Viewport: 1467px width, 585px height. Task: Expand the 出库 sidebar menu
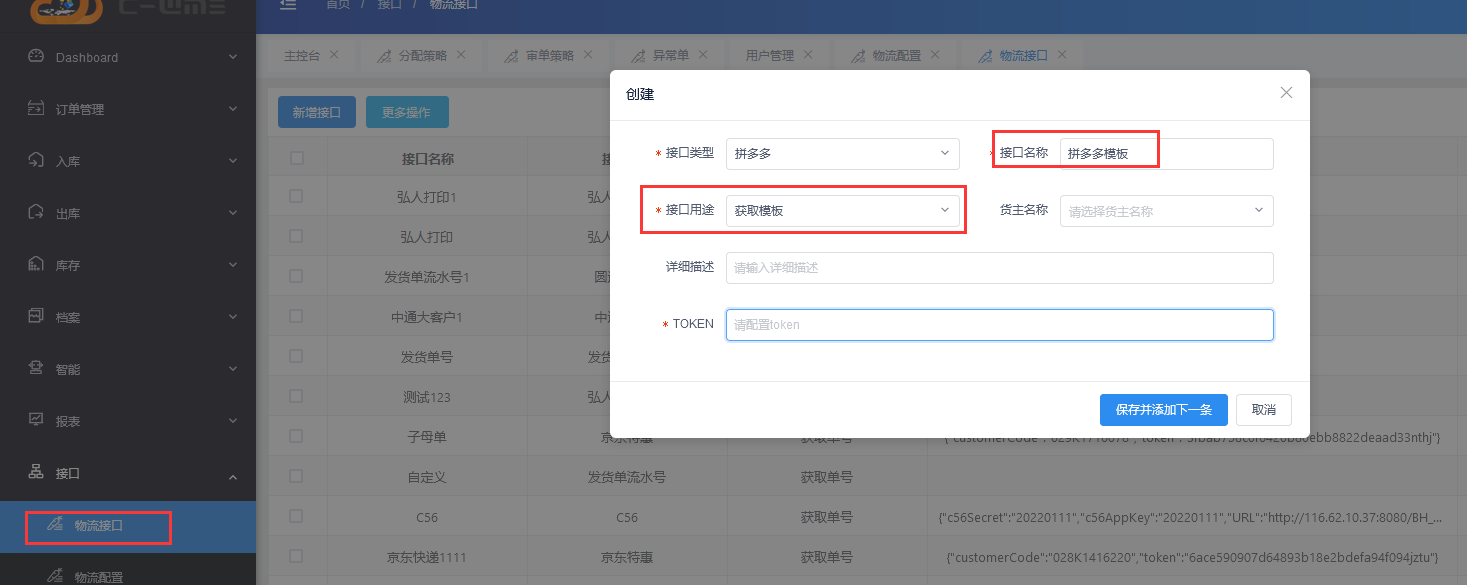pos(233,213)
